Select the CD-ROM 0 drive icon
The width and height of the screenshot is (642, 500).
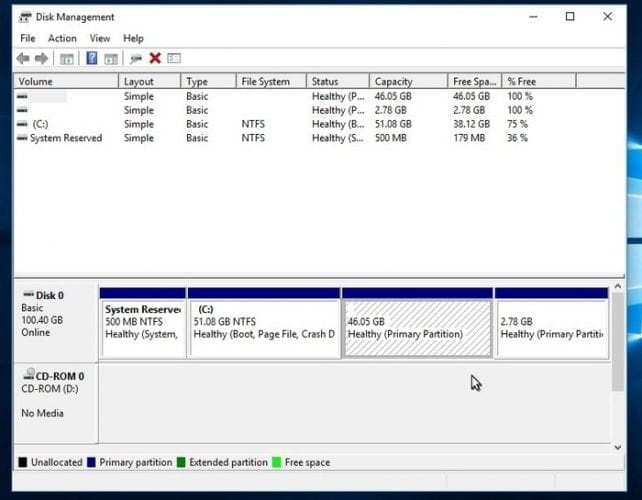[x=29, y=374]
